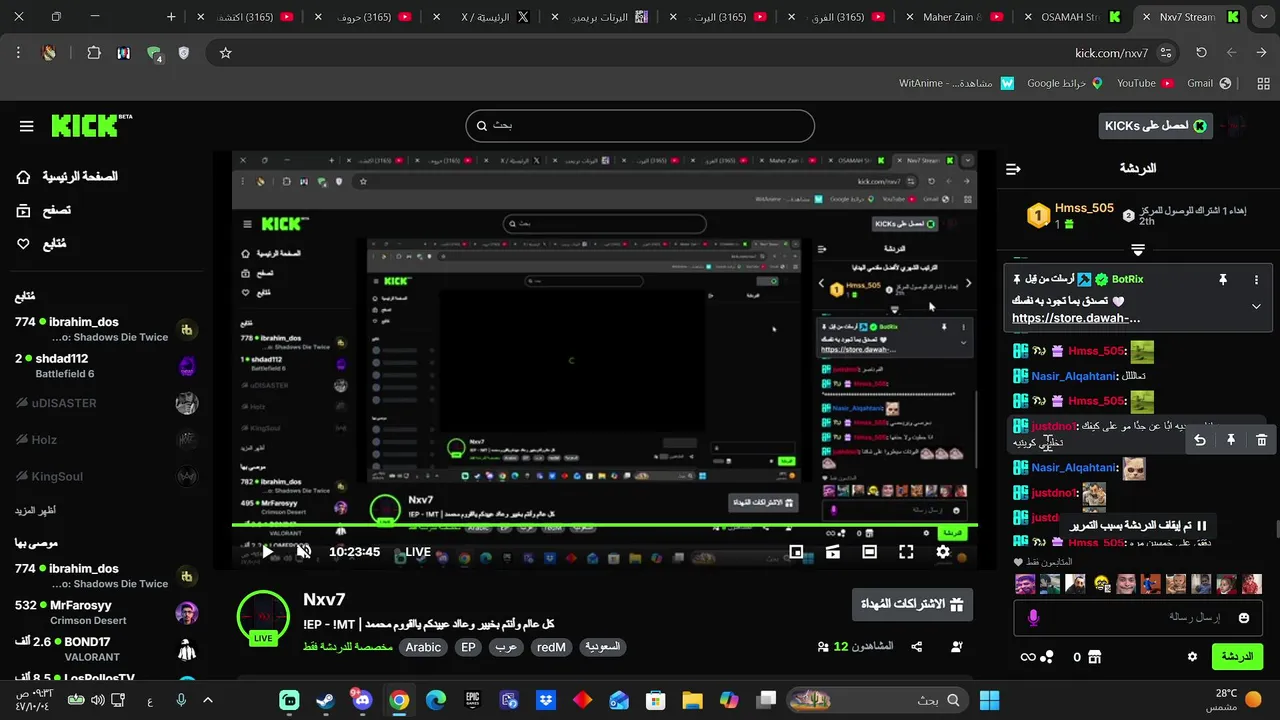Open uDISASTER offline channel

pos(106,403)
